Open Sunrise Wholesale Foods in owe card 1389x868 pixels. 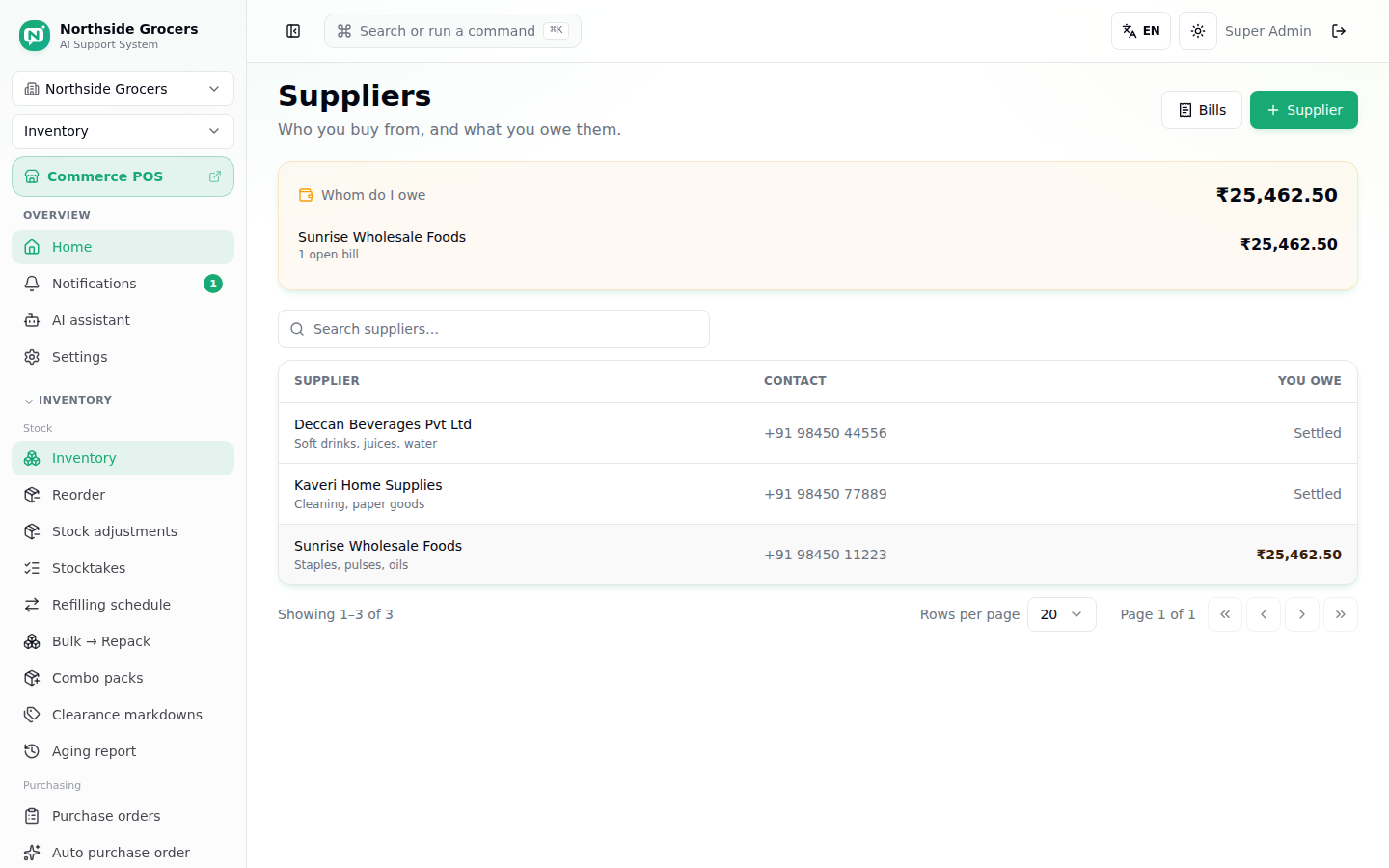[x=818, y=245]
